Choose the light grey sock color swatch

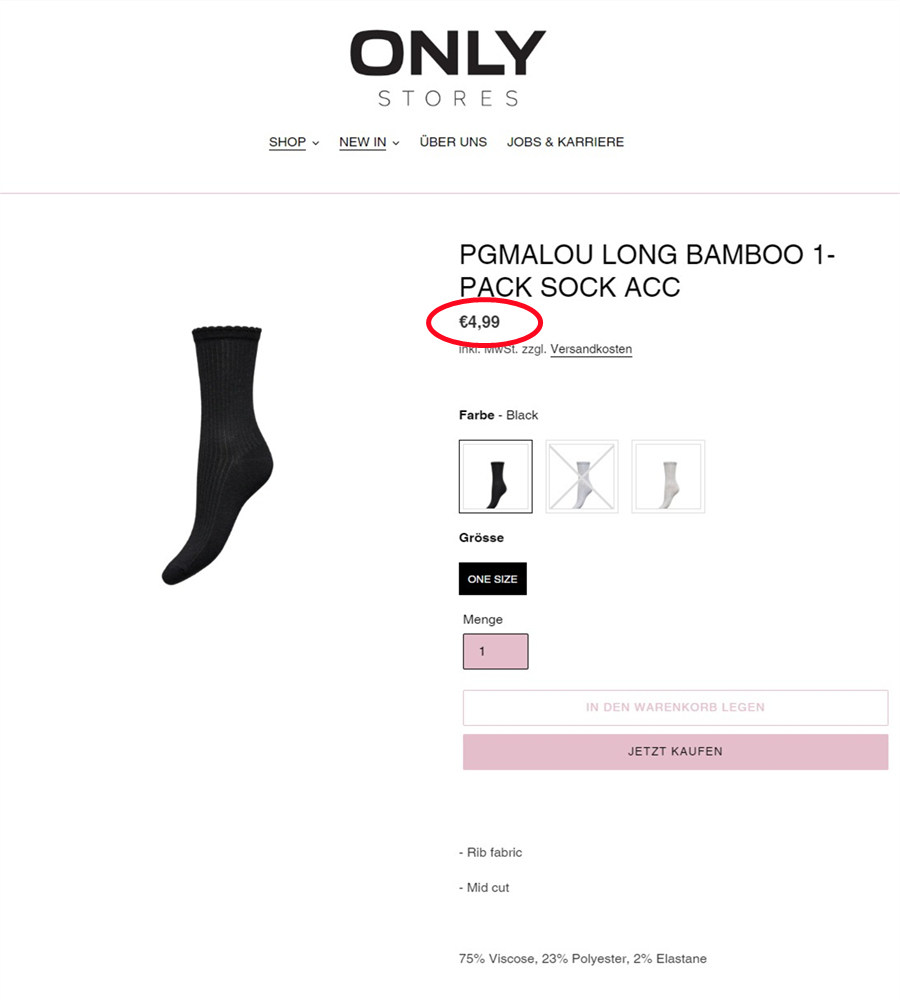(668, 477)
